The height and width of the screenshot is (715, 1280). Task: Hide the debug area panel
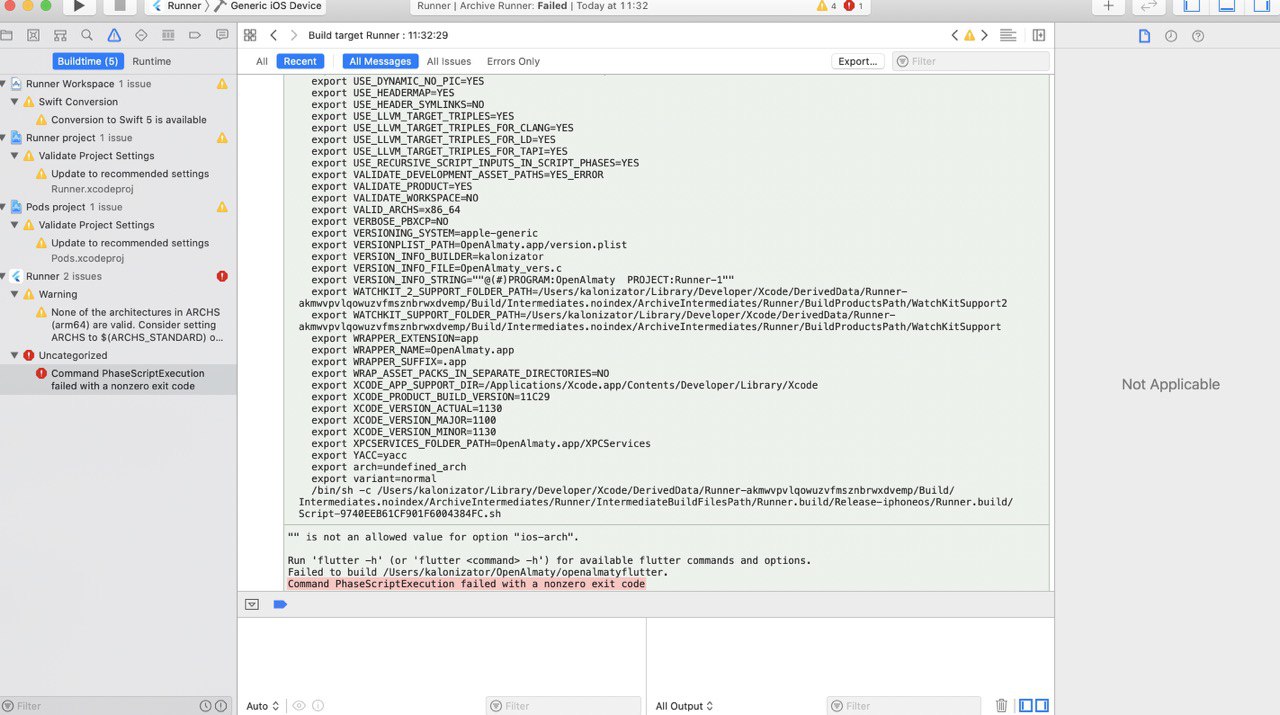[x=1227, y=6]
